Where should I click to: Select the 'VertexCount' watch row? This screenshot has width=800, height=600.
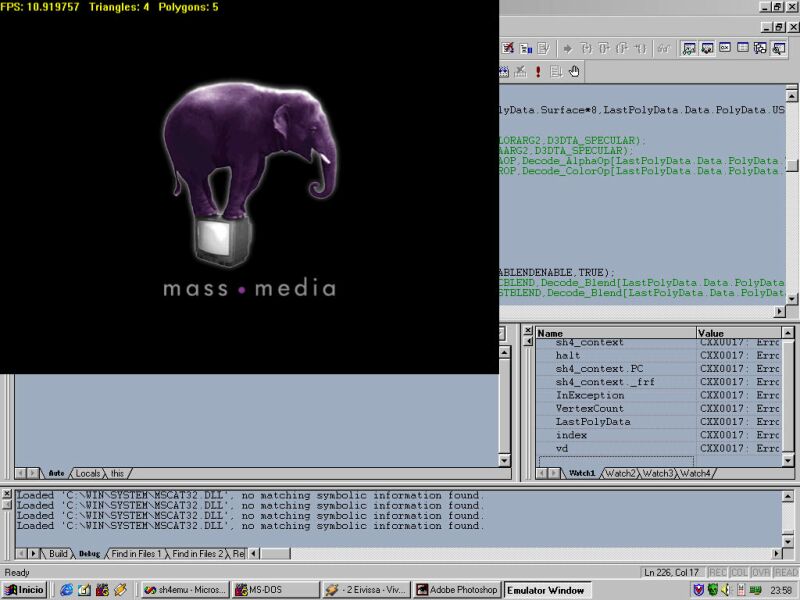coord(658,409)
